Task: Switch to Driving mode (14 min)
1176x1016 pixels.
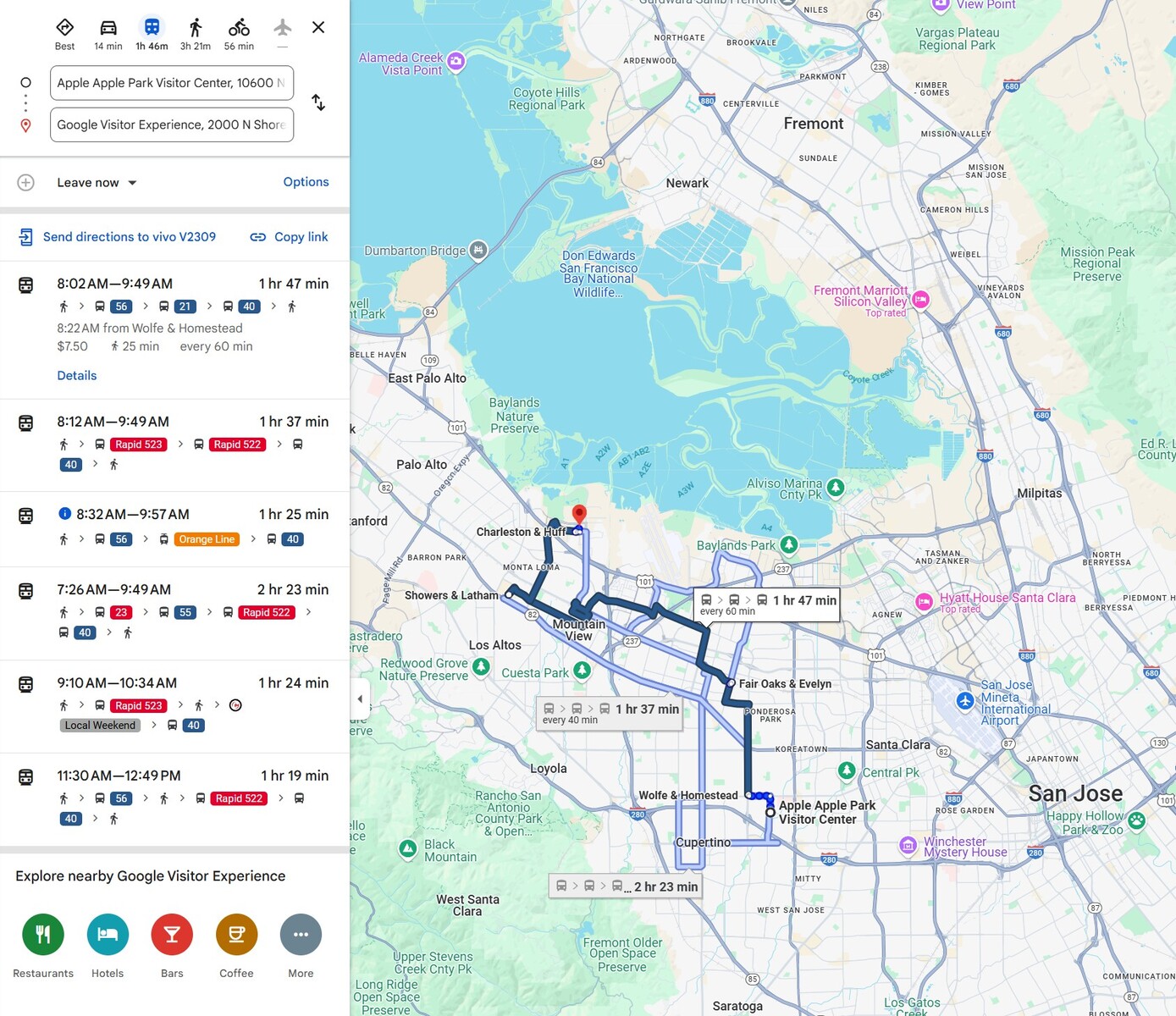Action: point(108,34)
